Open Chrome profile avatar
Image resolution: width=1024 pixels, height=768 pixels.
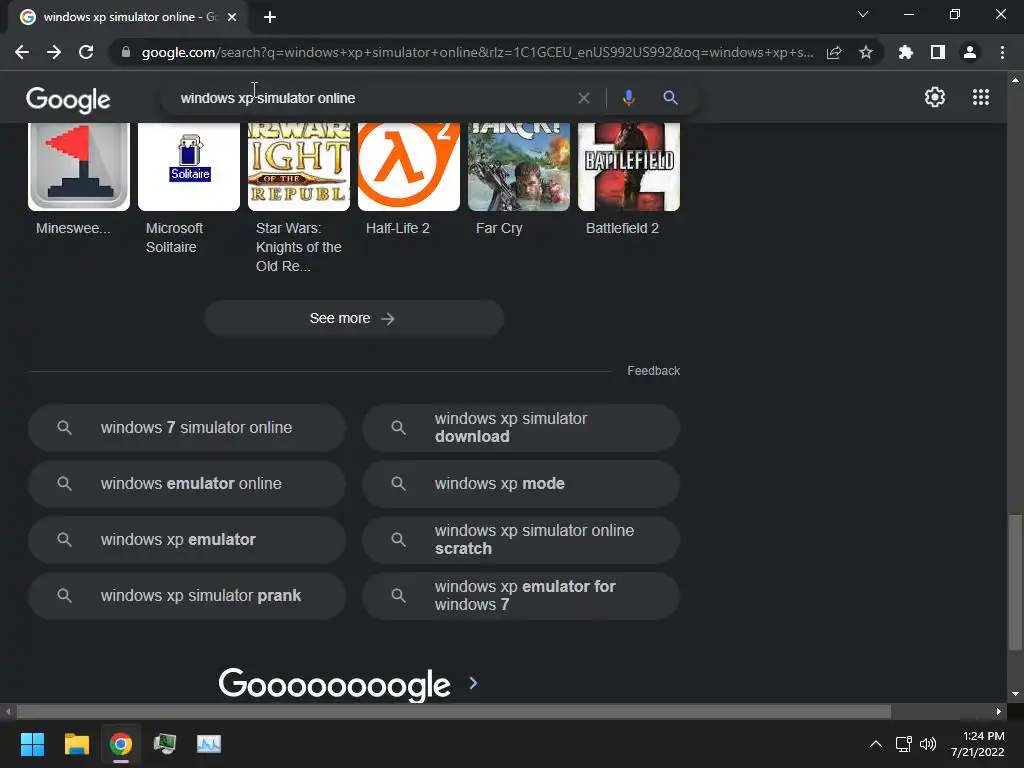click(970, 52)
